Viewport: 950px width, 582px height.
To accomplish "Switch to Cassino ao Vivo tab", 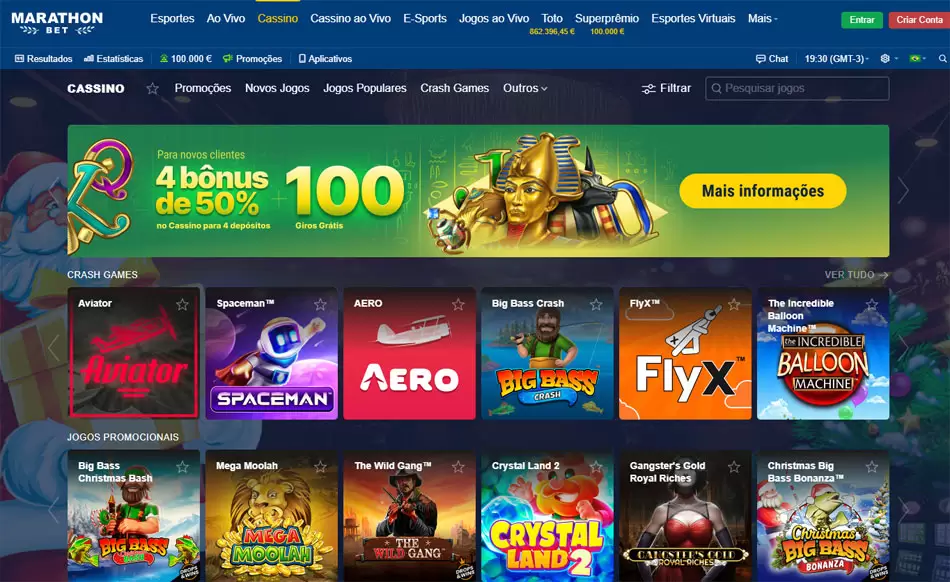I will pyautogui.click(x=350, y=19).
